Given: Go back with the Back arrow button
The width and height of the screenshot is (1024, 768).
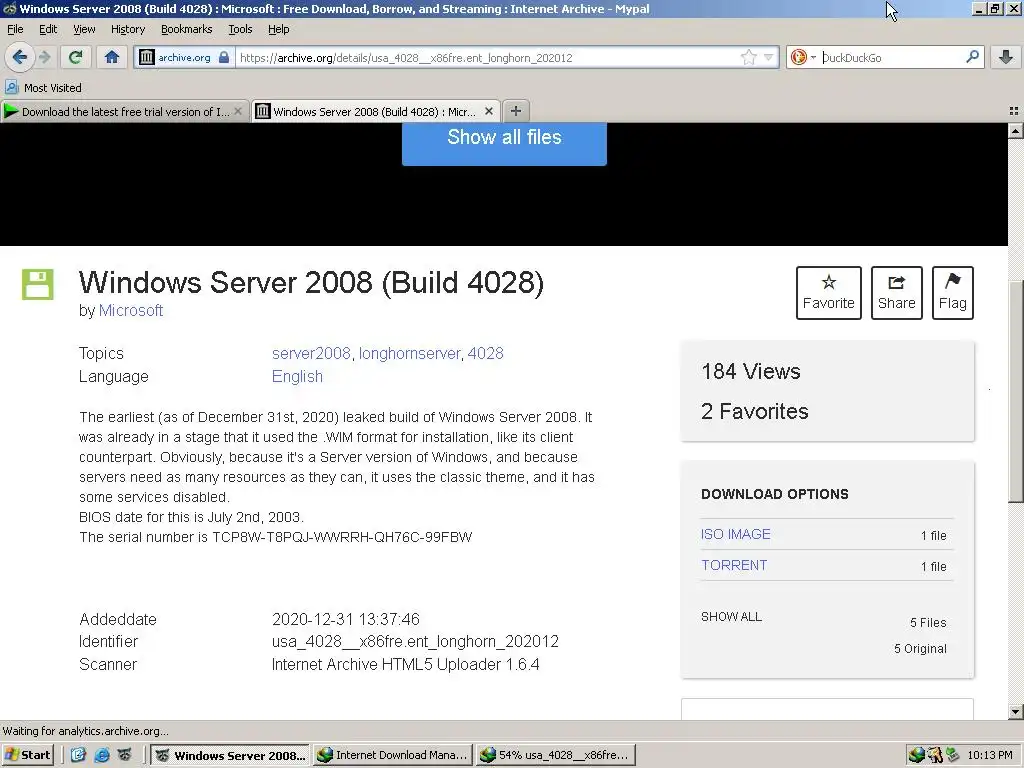Looking at the screenshot, I should click(20, 57).
